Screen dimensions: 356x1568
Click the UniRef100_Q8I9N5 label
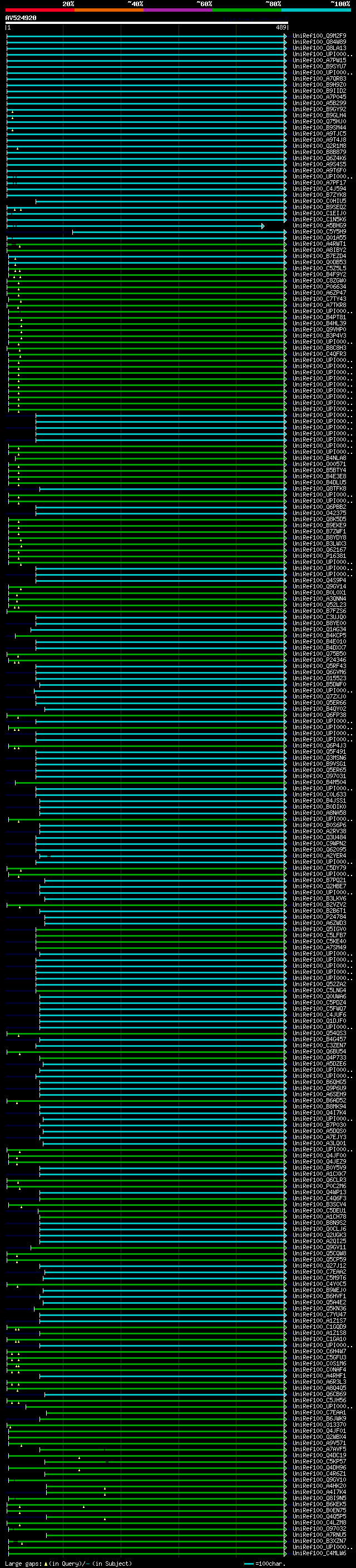click(319, 1498)
